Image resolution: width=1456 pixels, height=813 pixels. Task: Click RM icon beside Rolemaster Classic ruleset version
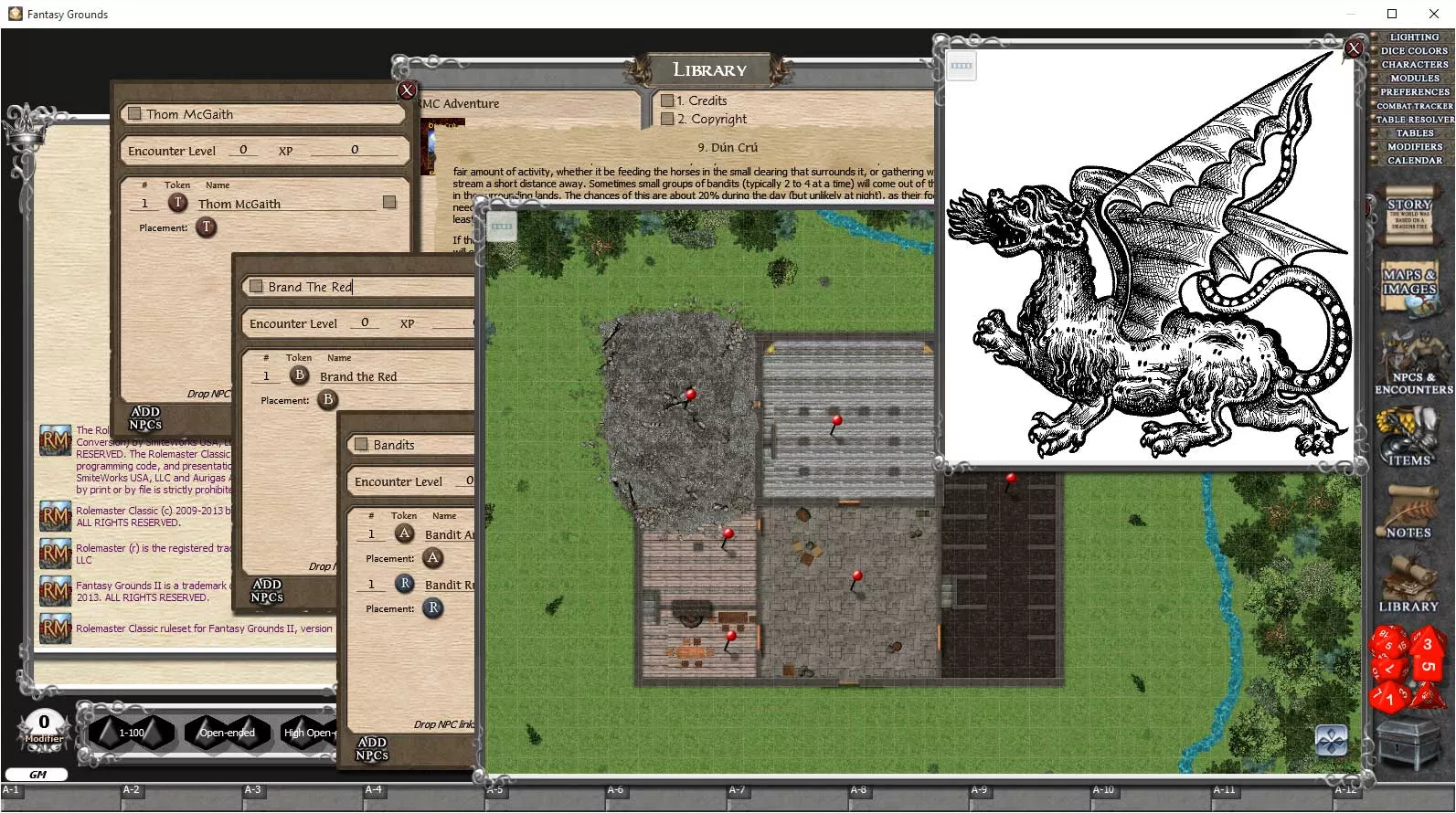(x=56, y=628)
